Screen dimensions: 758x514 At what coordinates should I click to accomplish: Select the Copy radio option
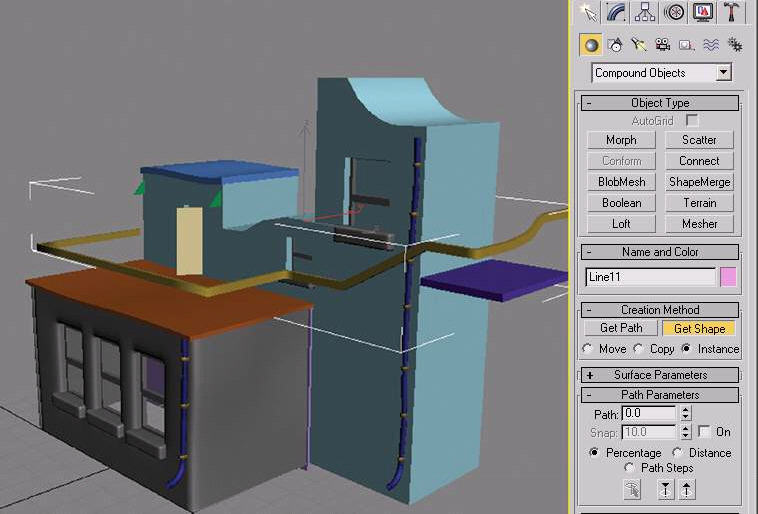639,349
